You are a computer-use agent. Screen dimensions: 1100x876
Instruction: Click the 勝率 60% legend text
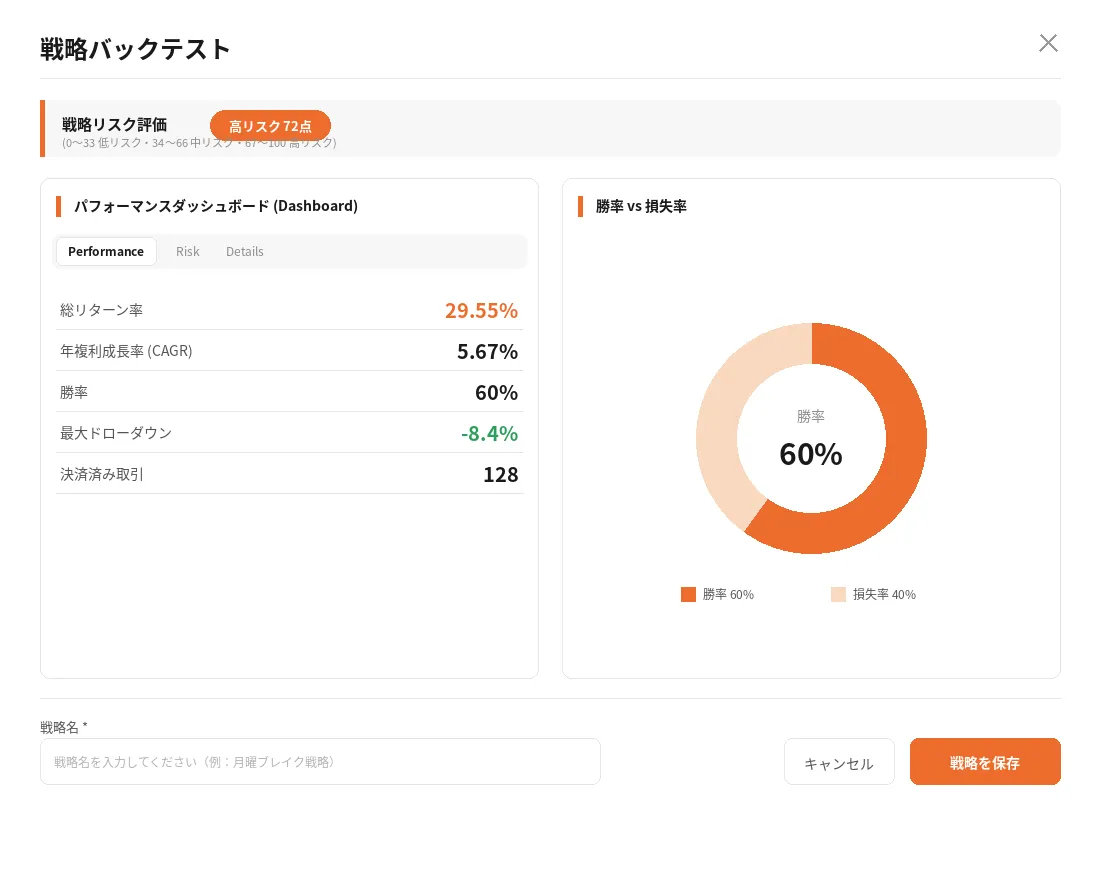pyautogui.click(x=728, y=594)
